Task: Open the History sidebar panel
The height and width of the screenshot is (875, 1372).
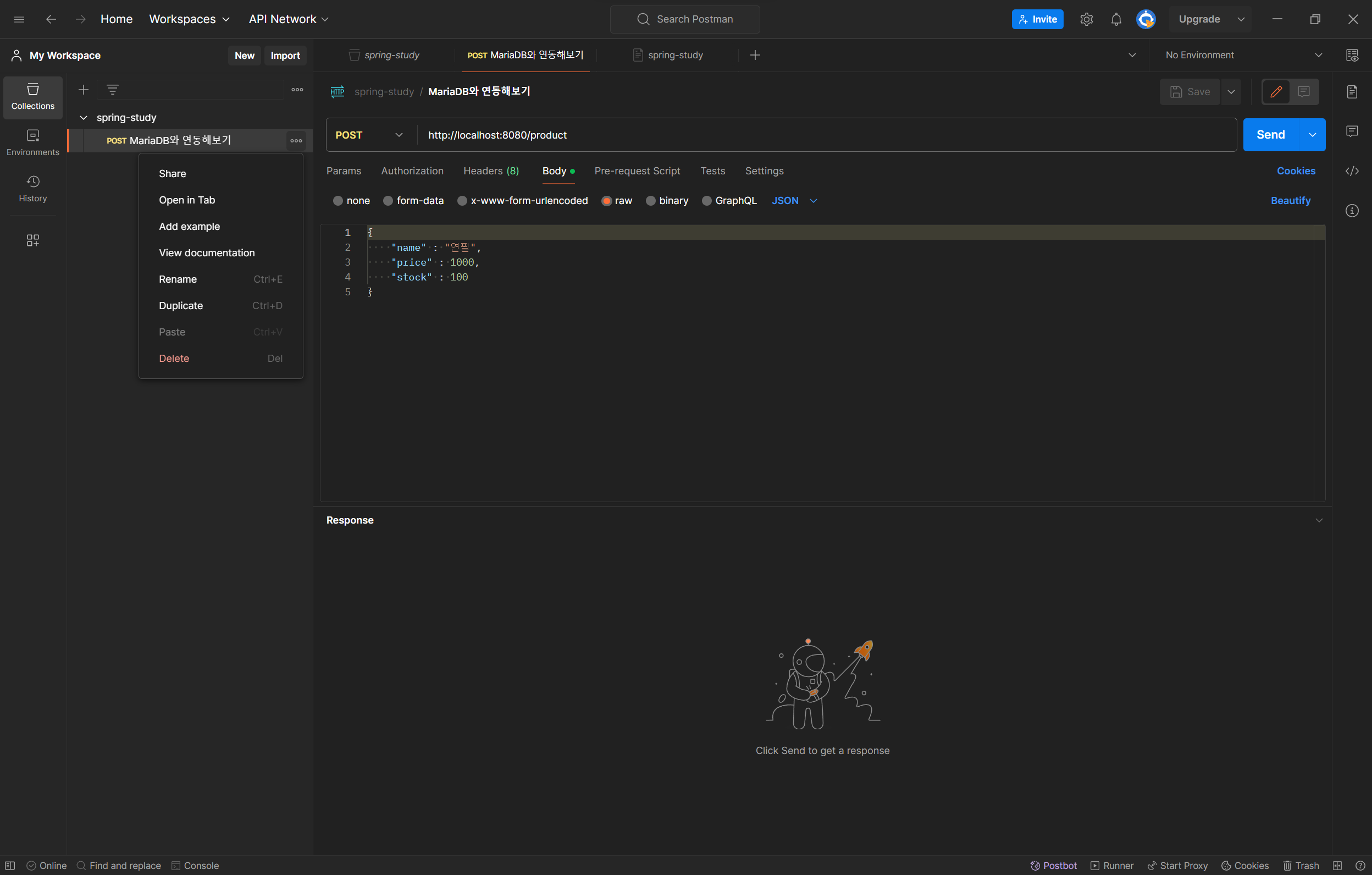Action: point(32,188)
